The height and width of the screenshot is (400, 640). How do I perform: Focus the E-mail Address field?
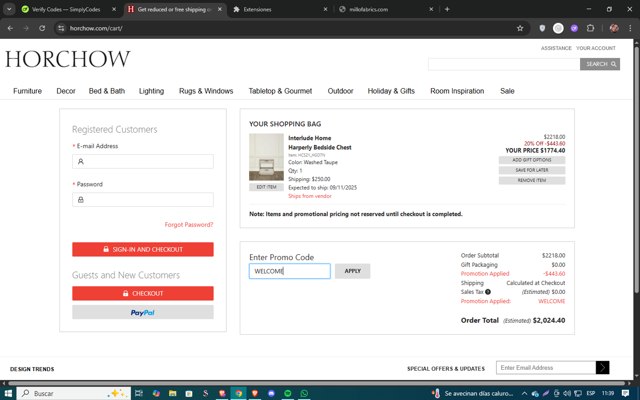(x=143, y=161)
